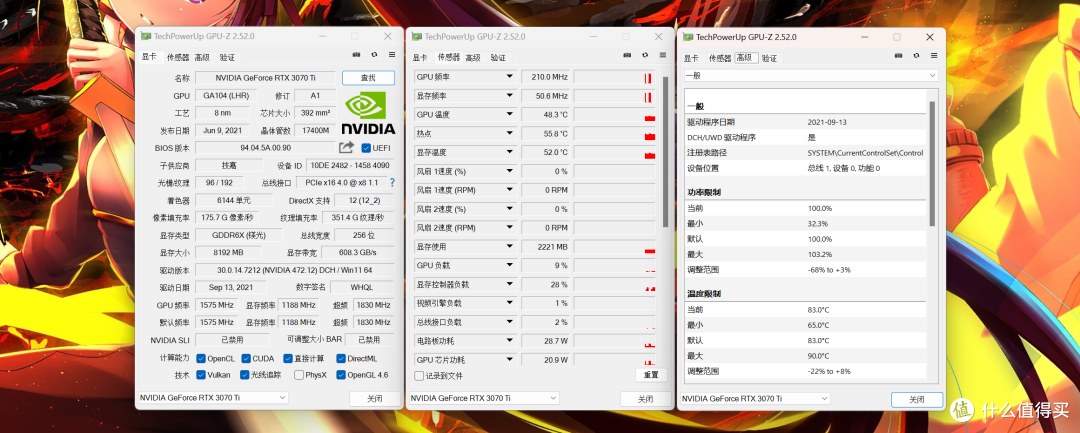Screen dimensions: 1080x433
Task: Click 关闭 button in middle sensors window
Action: point(645,399)
